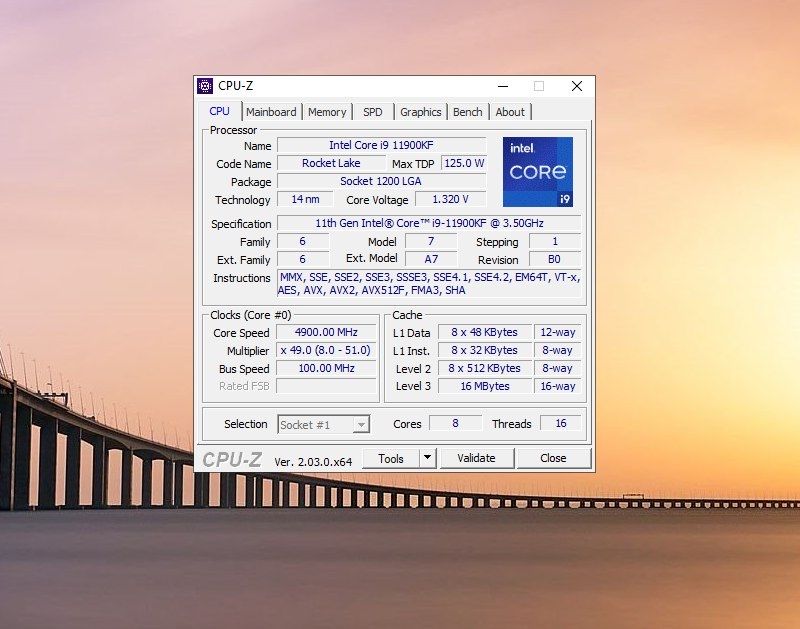The height and width of the screenshot is (629, 800).
Task: Open the Tools dropdown arrow
Action: coord(428,458)
